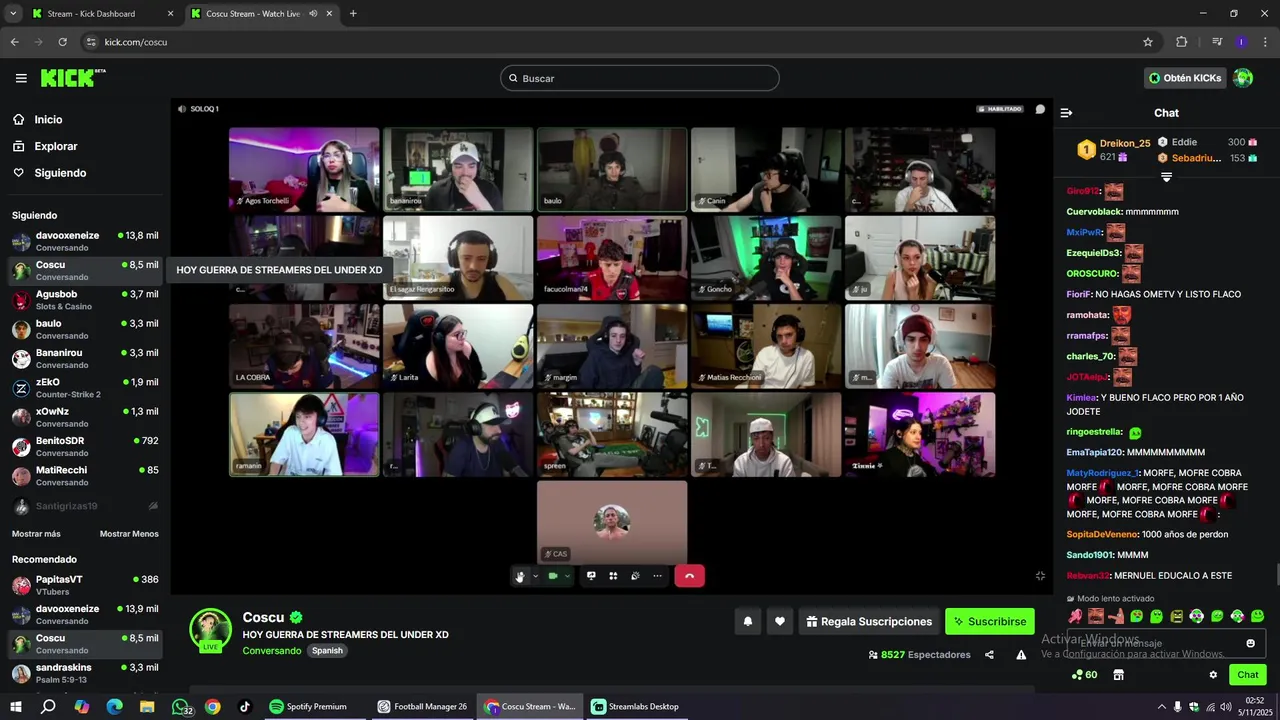Viewport: 1280px width, 720px height.
Task: Click the chat bubble icon atop video
Action: click(x=1040, y=109)
